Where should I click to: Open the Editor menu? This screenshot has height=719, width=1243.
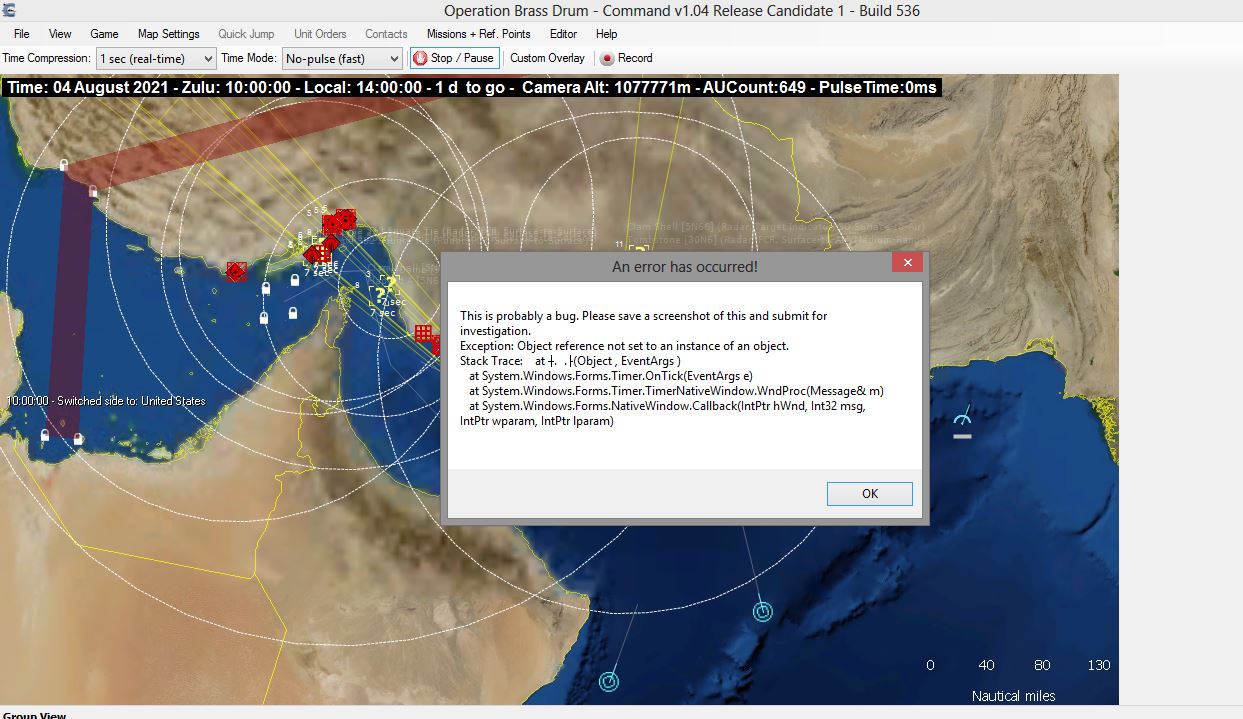[563, 34]
